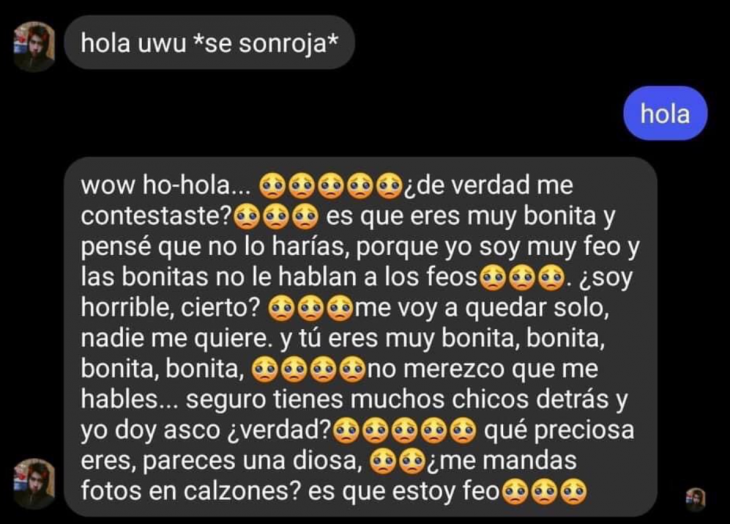Click the four emojis before "no merezco"
This screenshot has width=730, height=524.
coord(309,369)
